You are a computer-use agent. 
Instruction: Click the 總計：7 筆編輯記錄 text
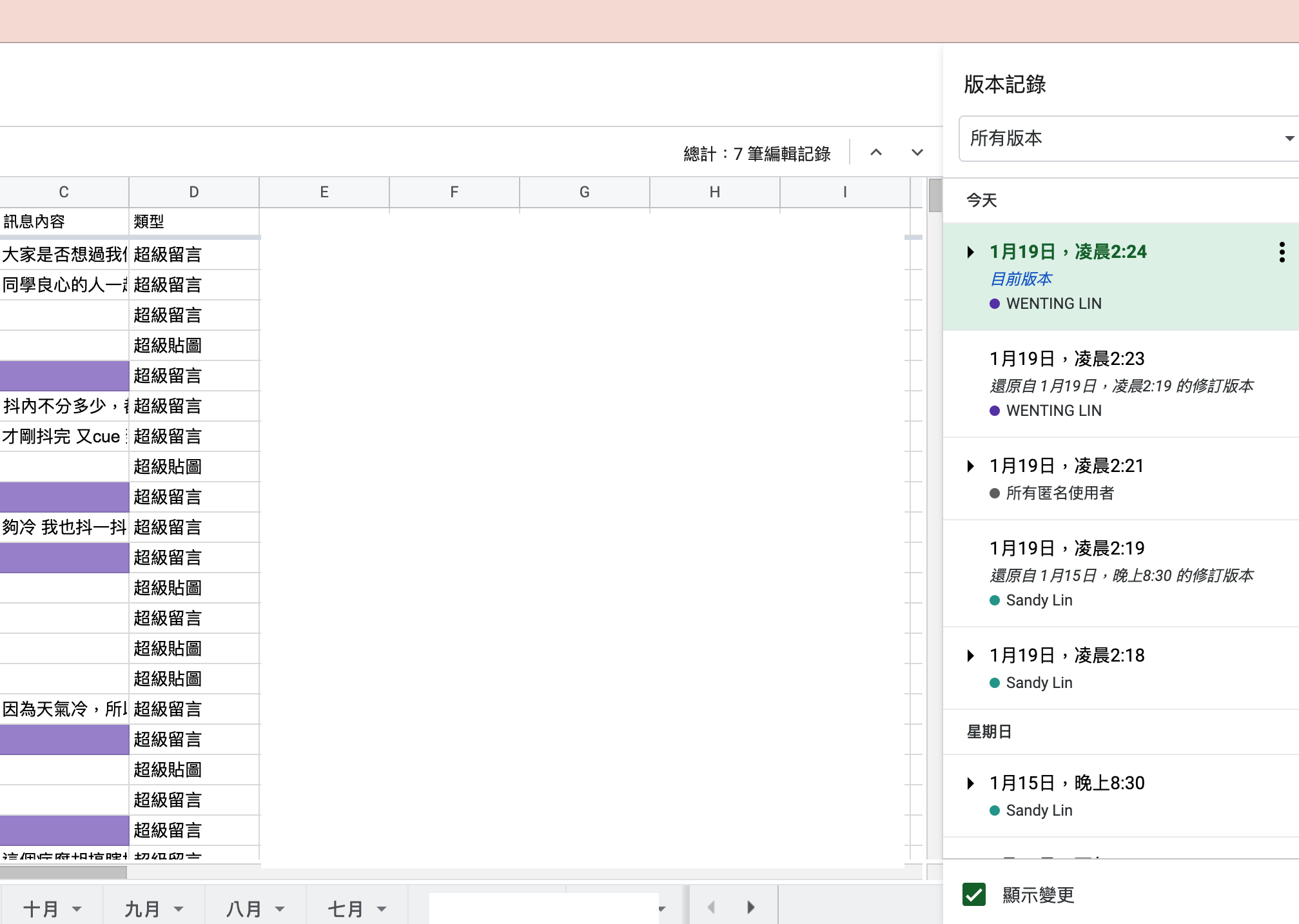(x=757, y=154)
